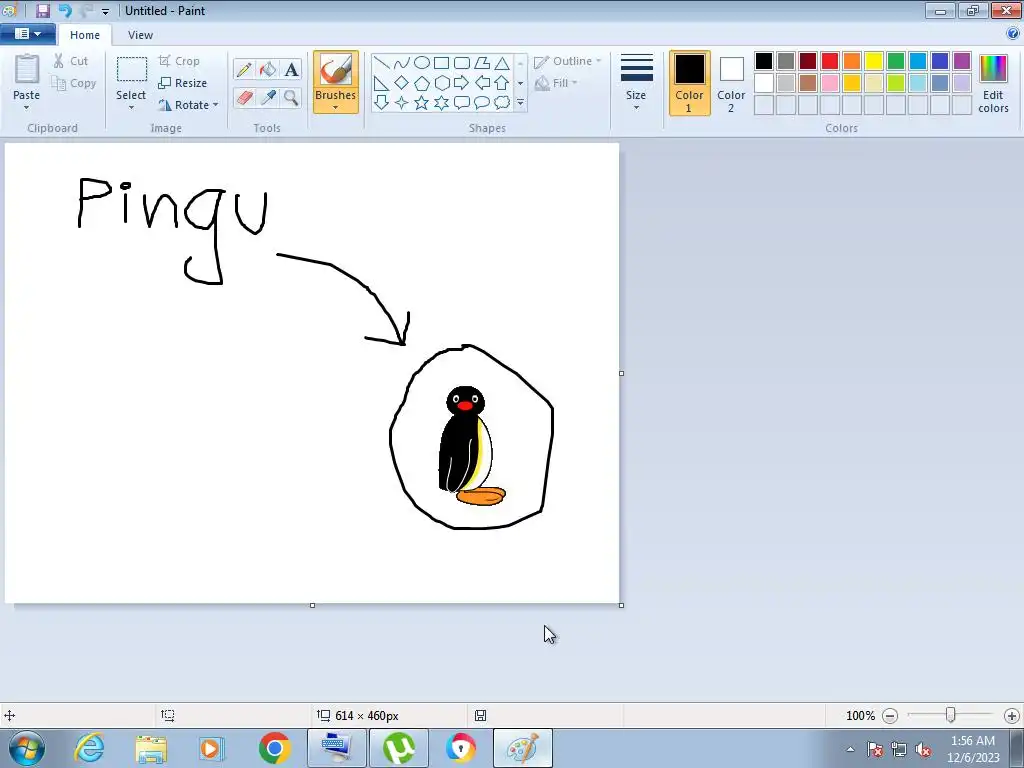The width and height of the screenshot is (1024, 768).
Task: Open the shape Outline dropdown
Action: [x=567, y=61]
